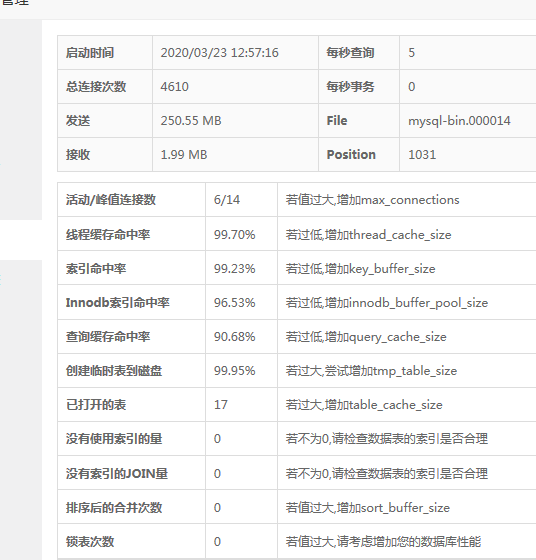Click the value 90.68%
Viewport: 536px width, 560px height.
[x=235, y=337]
